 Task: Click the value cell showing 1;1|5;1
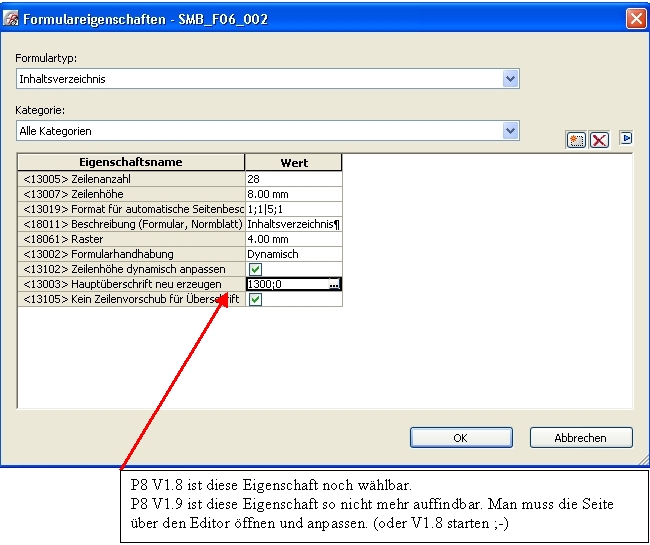coord(293,209)
